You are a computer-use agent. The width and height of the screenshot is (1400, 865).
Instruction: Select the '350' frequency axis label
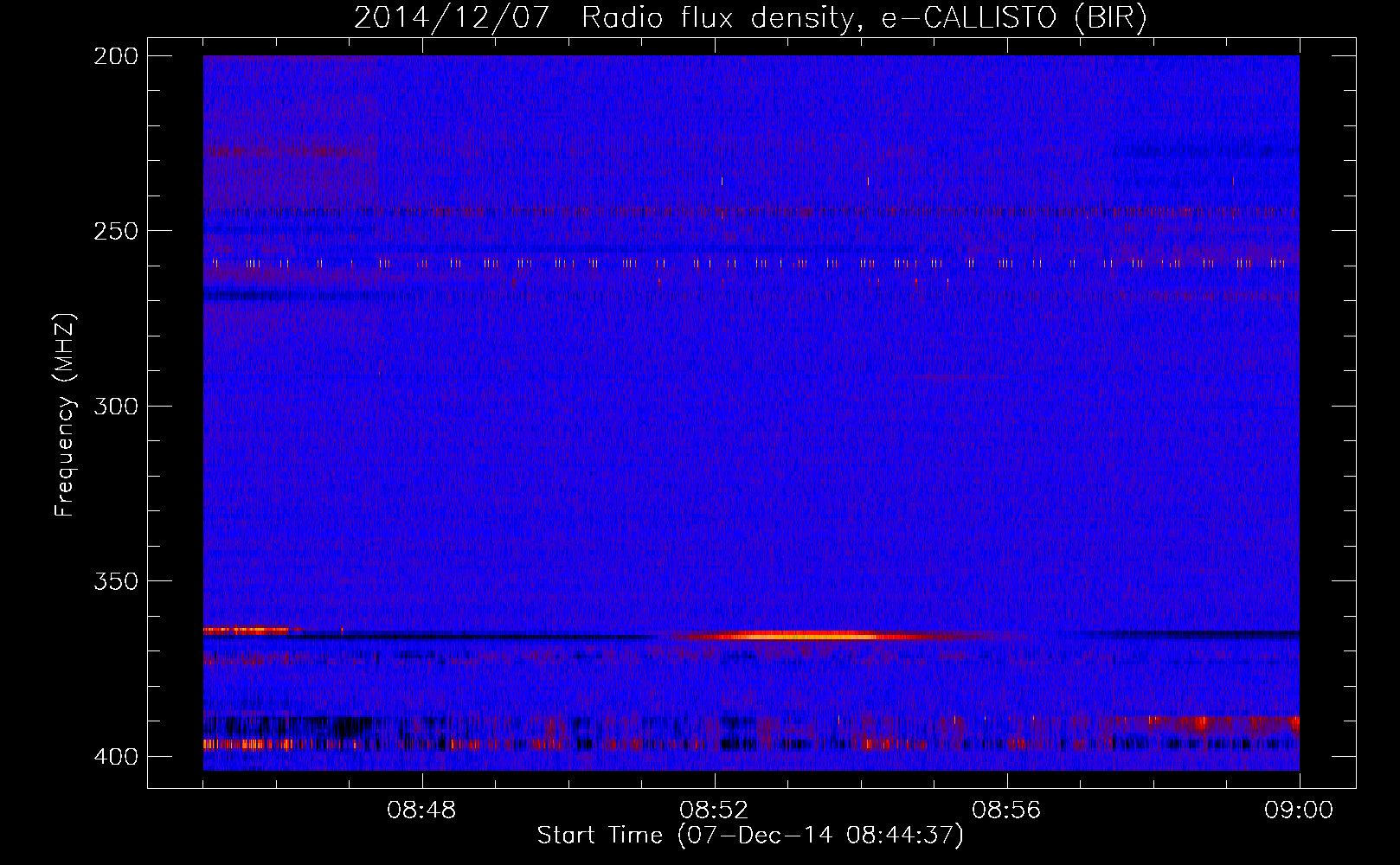115,581
